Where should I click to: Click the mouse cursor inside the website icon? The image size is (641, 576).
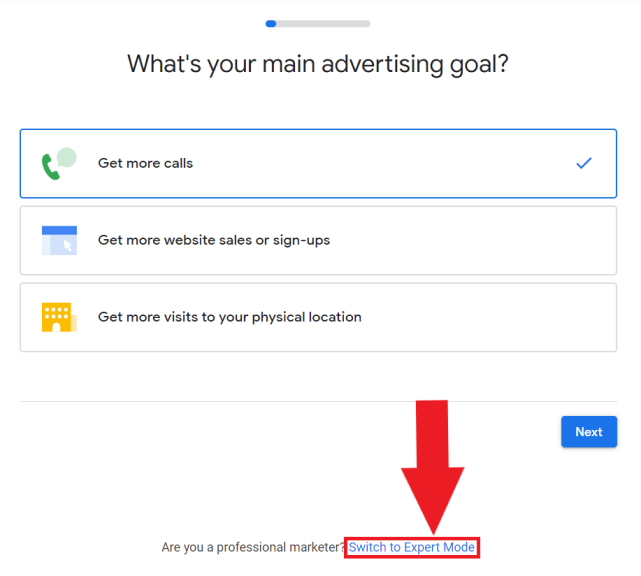(68, 245)
